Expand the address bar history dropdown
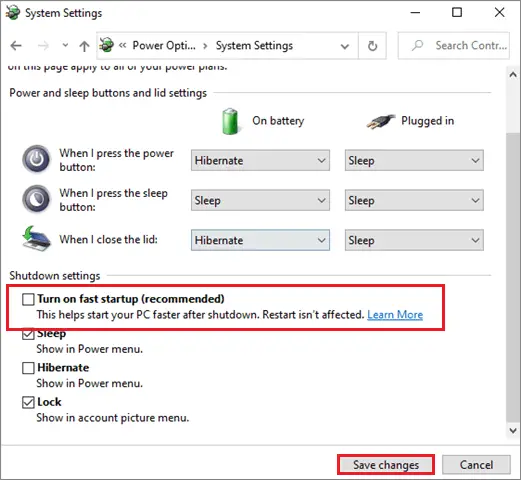Screen dimensions: 521x480 click(345, 46)
